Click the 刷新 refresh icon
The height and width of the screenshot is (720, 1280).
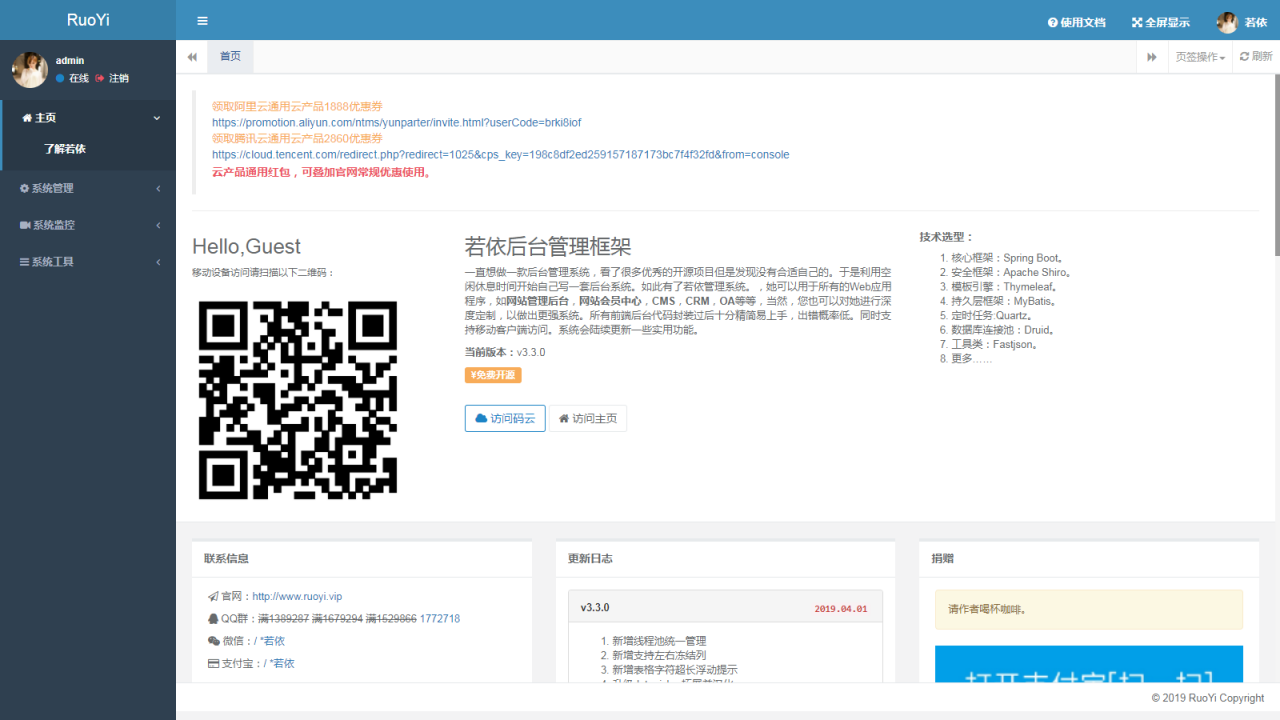click(x=1244, y=57)
